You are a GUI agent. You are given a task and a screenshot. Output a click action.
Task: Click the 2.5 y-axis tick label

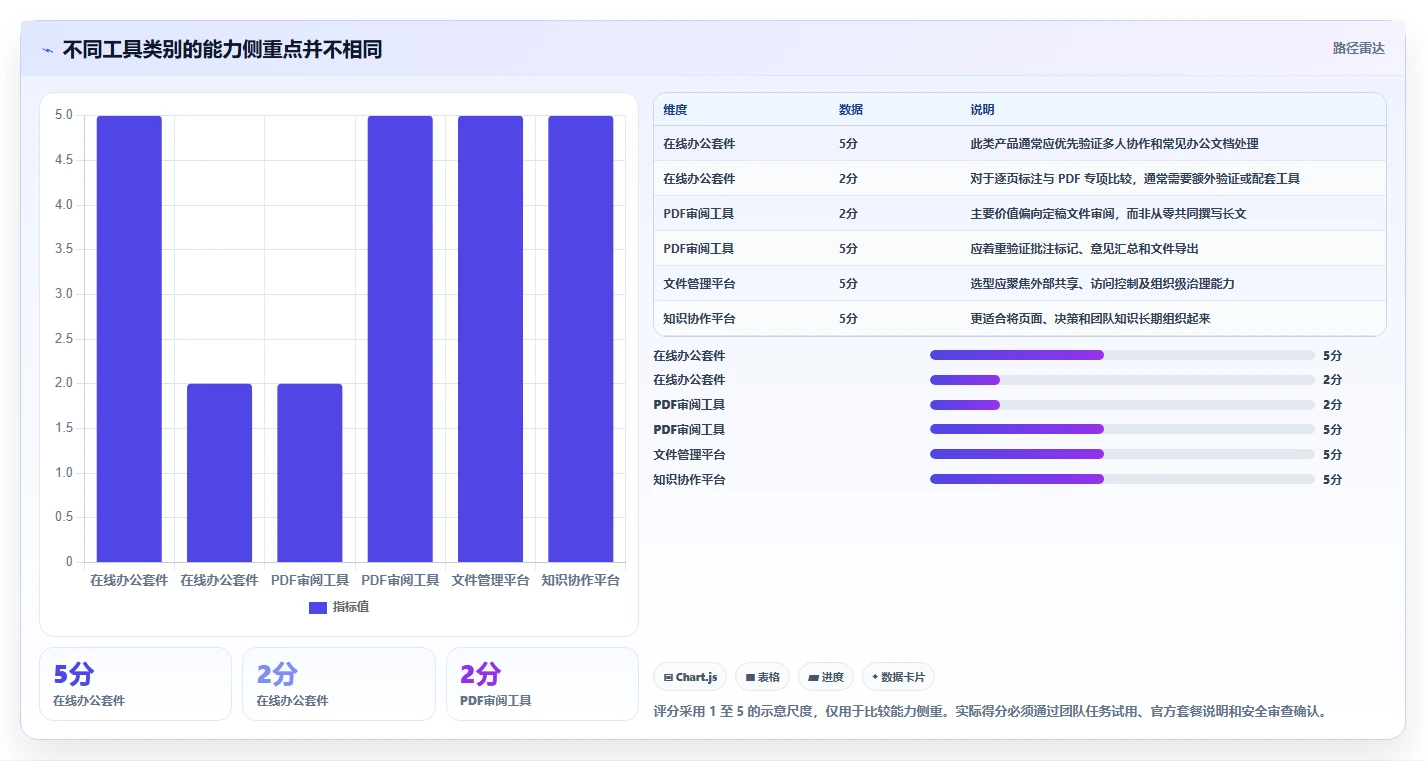[x=63, y=338]
